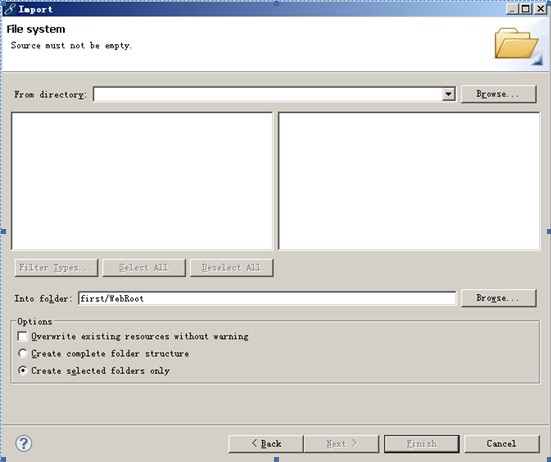Select Create complete folder structure option
551x462 pixels.
click(x=22, y=353)
